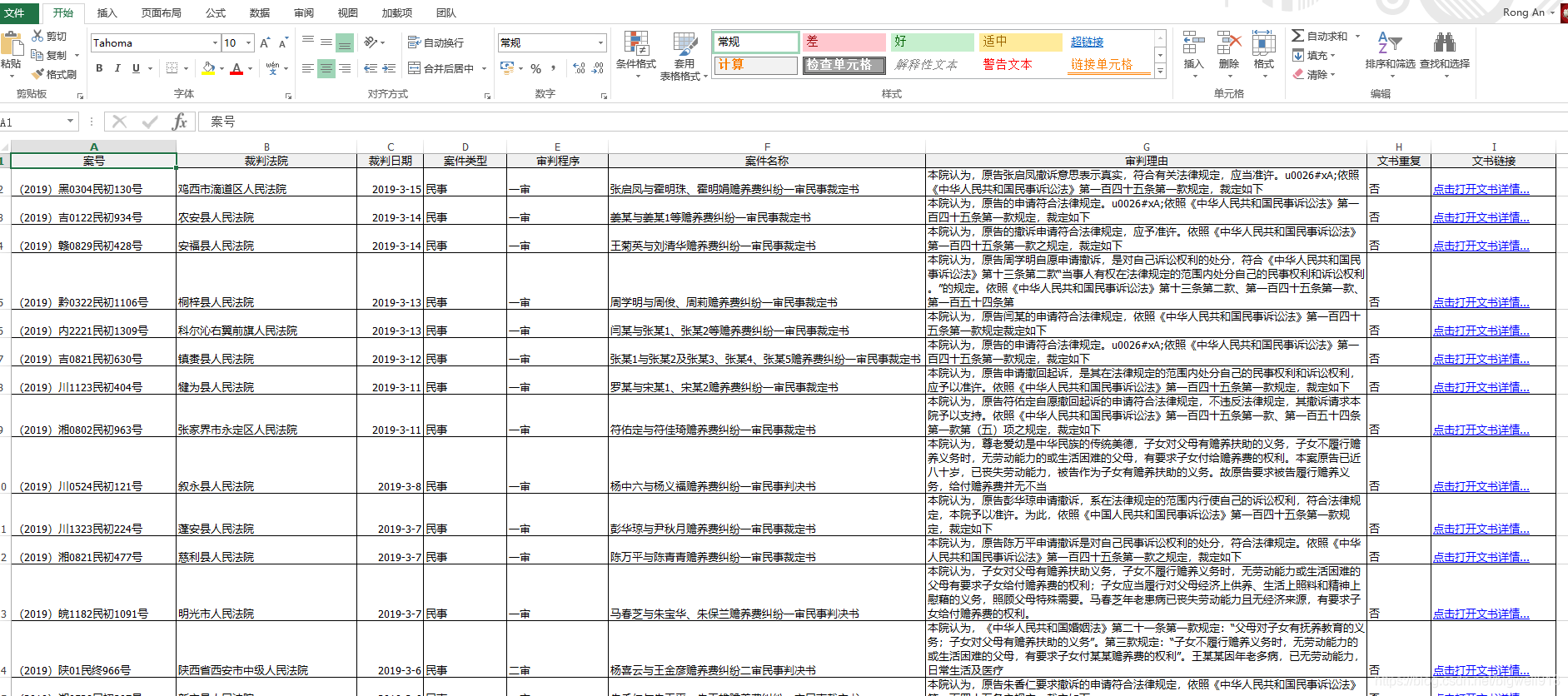The width and height of the screenshot is (1568, 696).
Task: Open document link for 吉0122民初934号 row
Action: (1481, 217)
